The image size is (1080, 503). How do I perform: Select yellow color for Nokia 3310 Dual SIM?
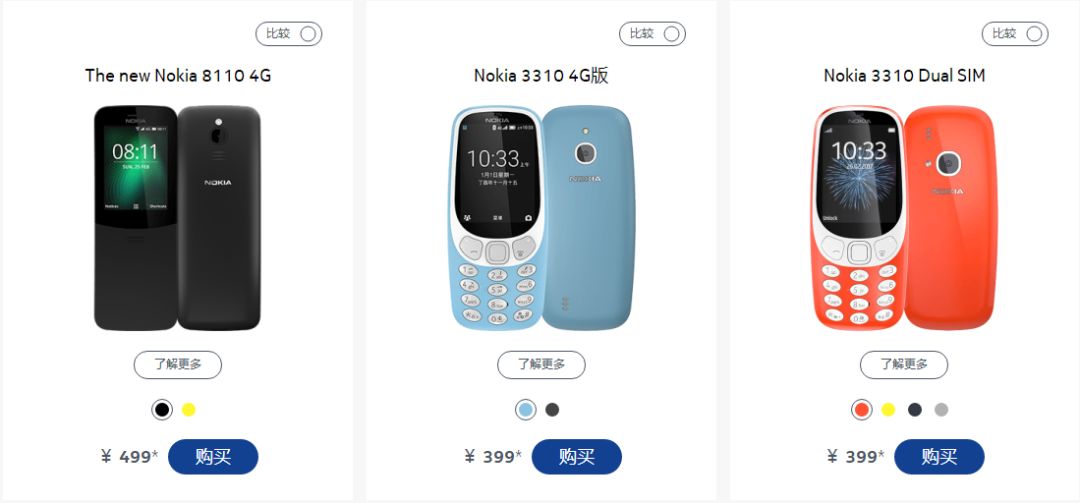pos(889,410)
